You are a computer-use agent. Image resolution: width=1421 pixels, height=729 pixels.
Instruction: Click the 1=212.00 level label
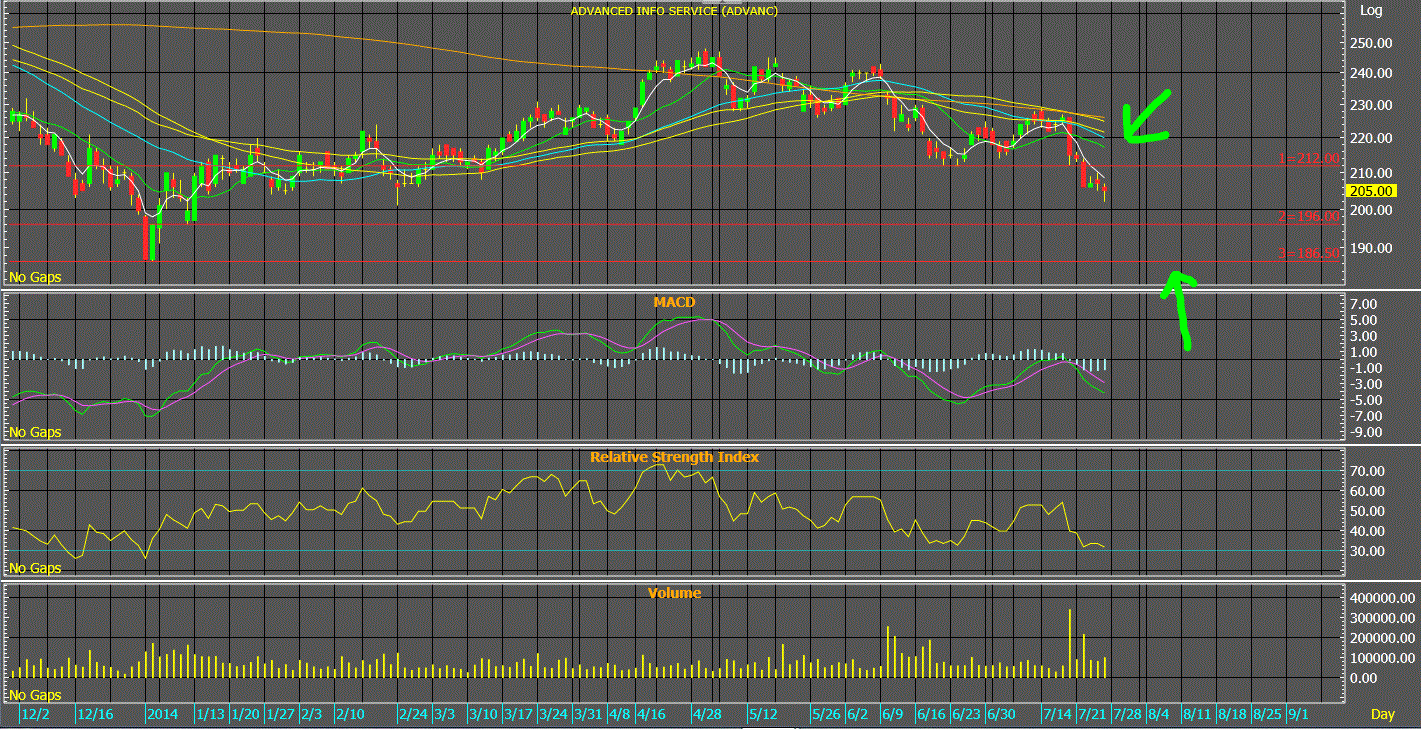point(1310,160)
